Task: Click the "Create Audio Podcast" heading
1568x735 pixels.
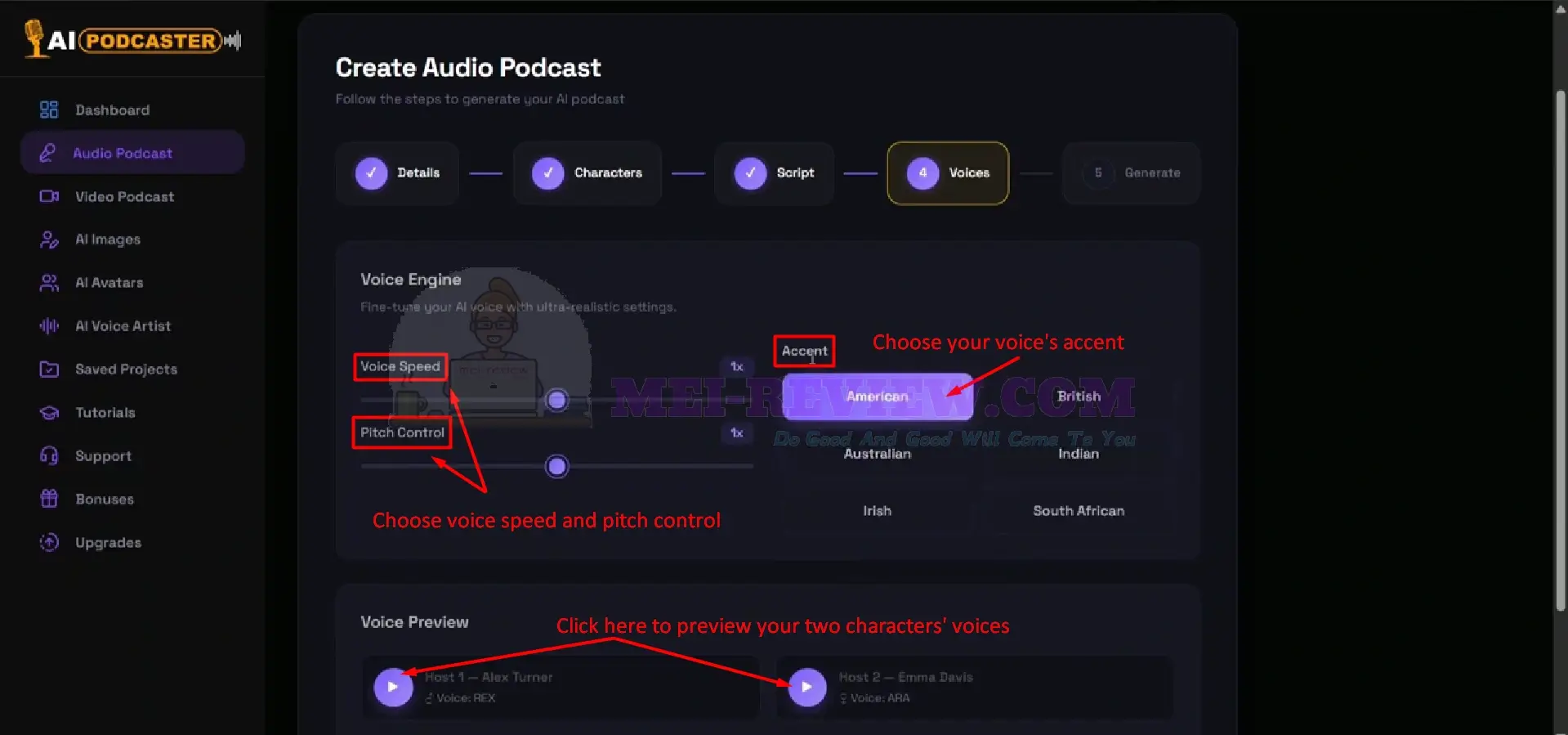Action: pyautogui.click(x=468, y=67)
